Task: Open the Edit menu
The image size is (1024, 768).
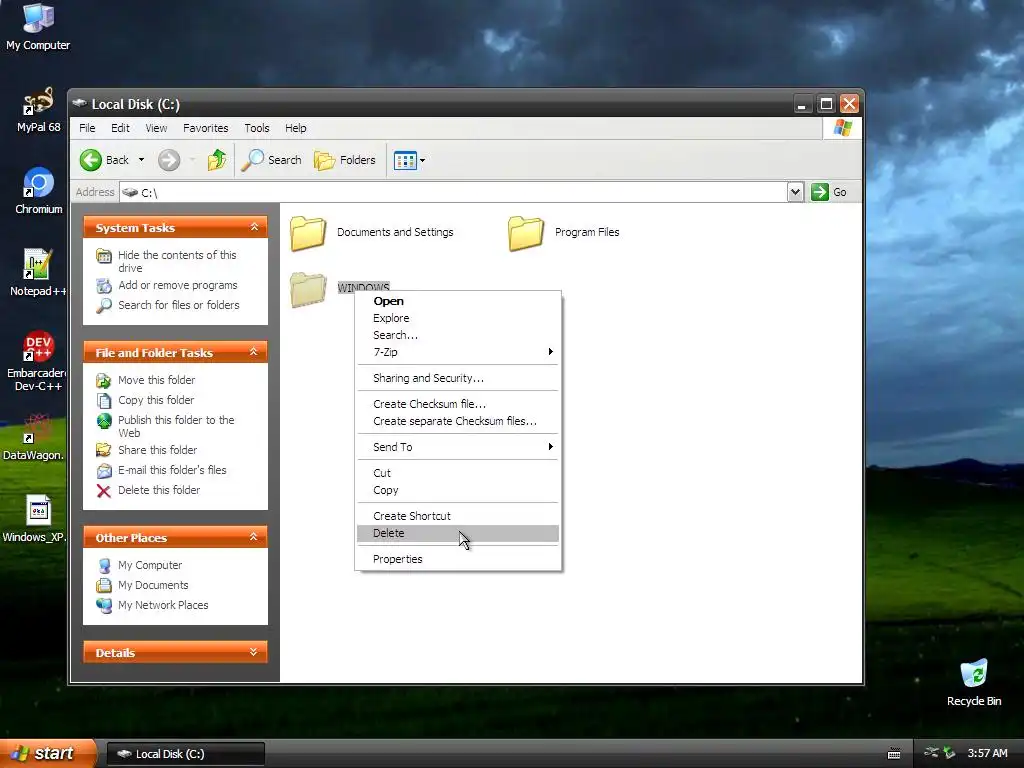Action: [x=120, y=128]
